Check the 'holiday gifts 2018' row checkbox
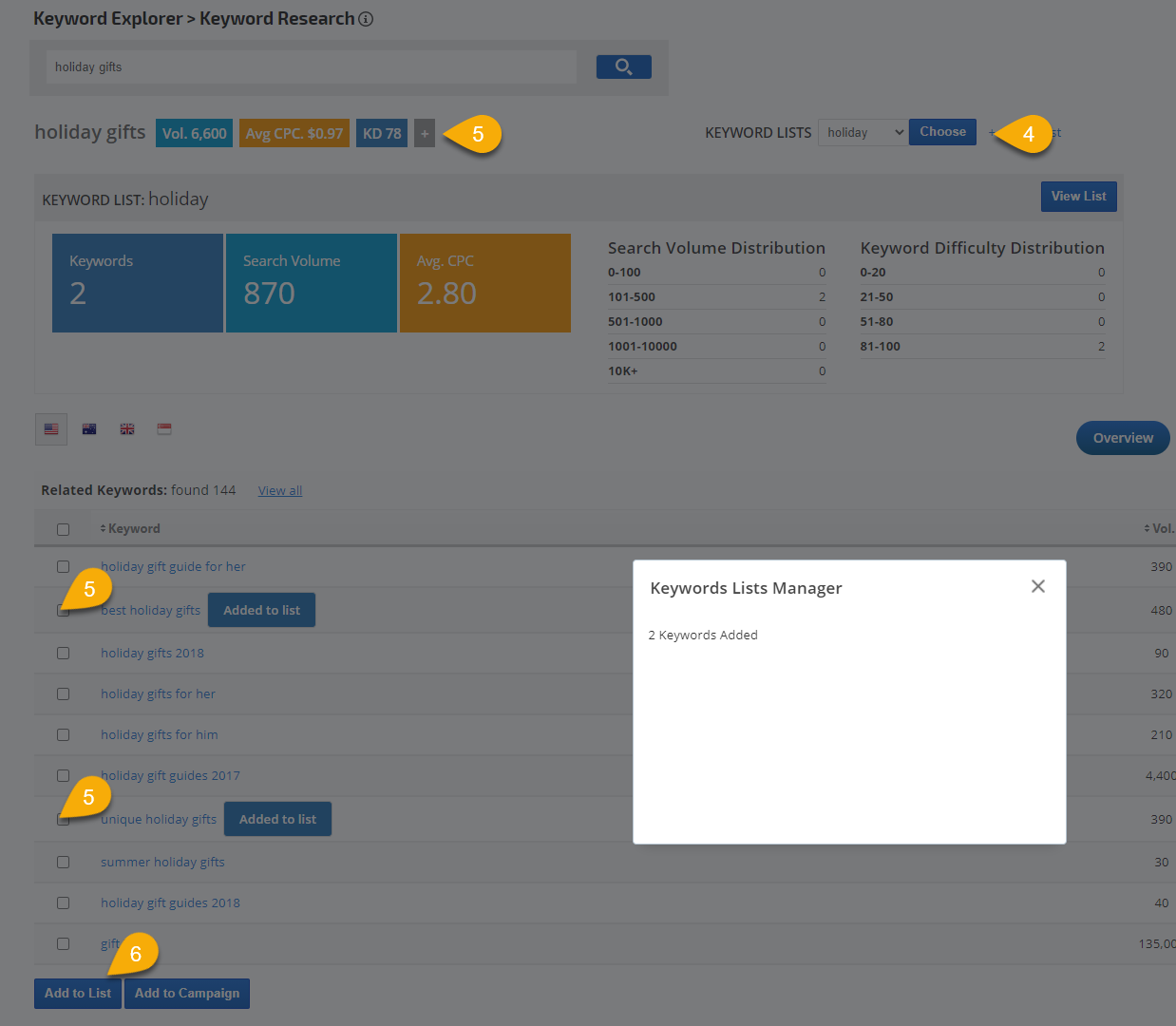Screen dimensions: 1176x1026 (63, 654)
